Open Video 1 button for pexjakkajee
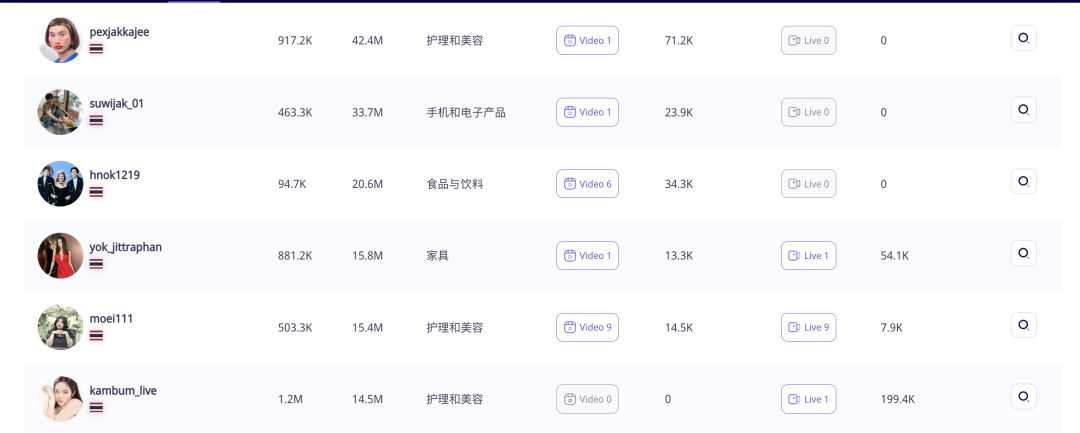Screen dimensions: 1080x433 588,41
